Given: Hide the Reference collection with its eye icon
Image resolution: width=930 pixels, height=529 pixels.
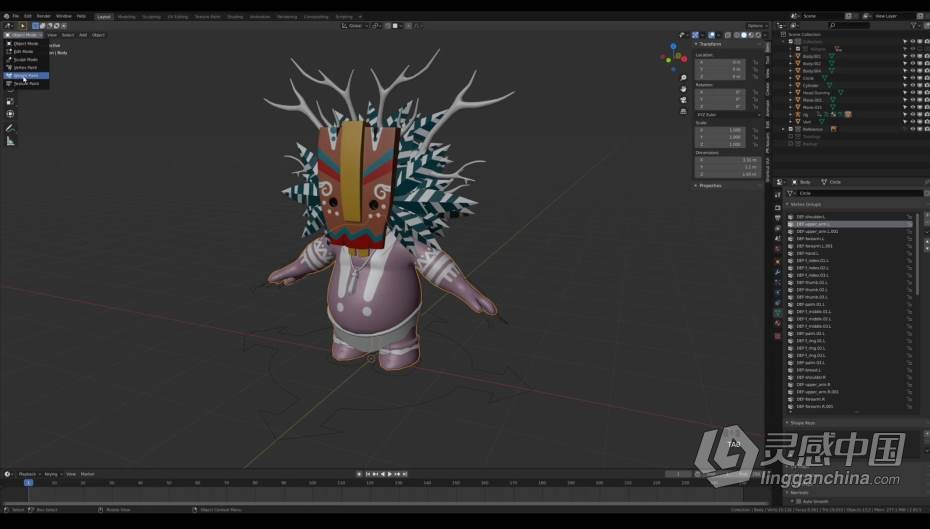Looking at the screenshot, I should 912,129.
